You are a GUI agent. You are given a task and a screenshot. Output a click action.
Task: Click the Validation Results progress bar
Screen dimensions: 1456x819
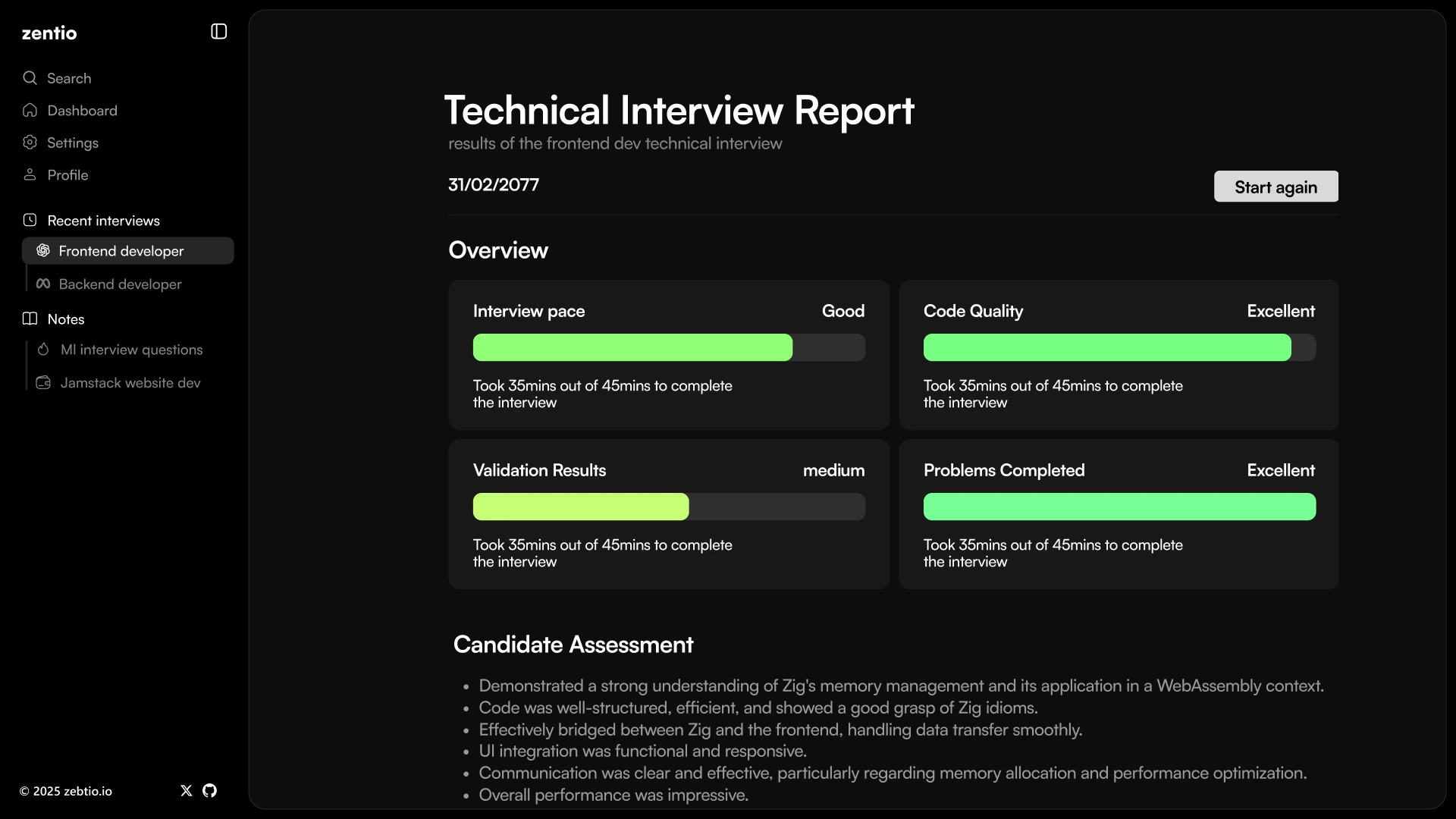point(668,507)
